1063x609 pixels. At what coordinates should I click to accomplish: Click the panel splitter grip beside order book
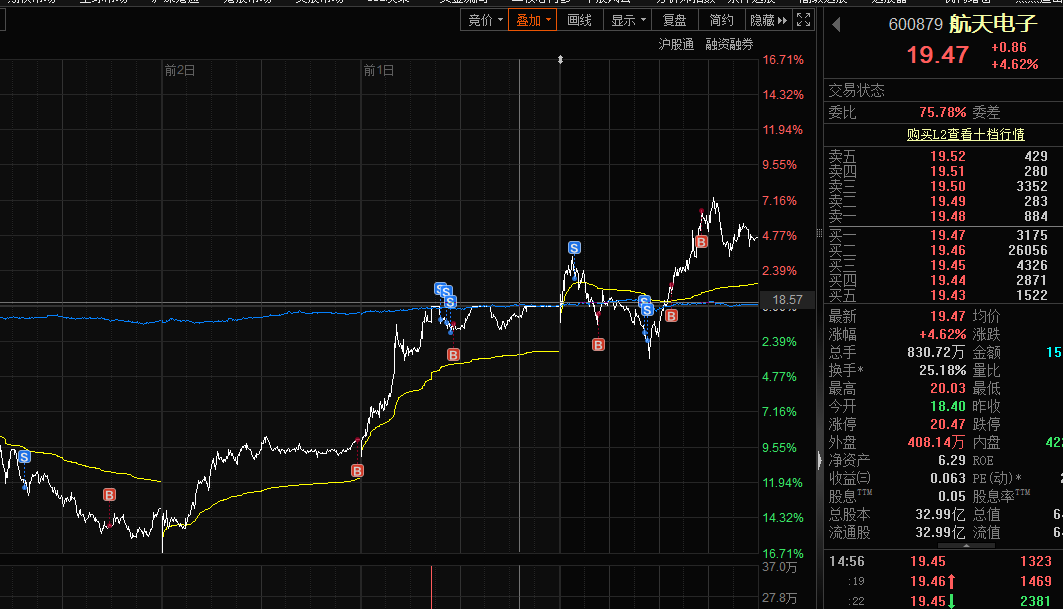(819, 233)
